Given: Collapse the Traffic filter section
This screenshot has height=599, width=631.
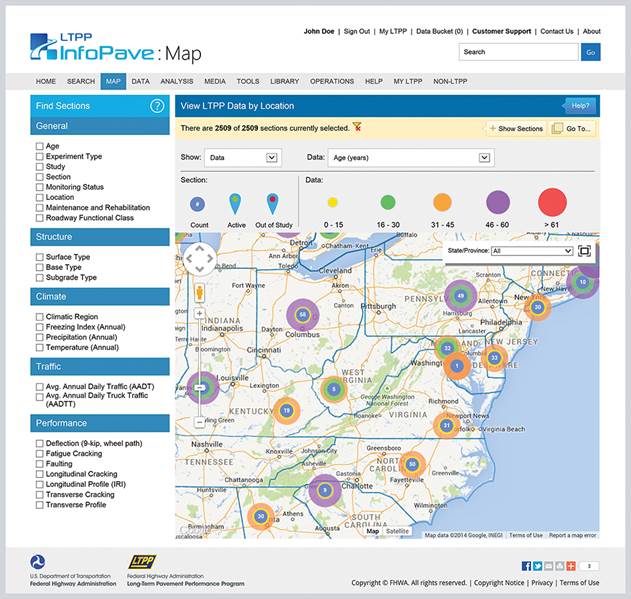Looking at the screenshot, I should click(100, 366).
